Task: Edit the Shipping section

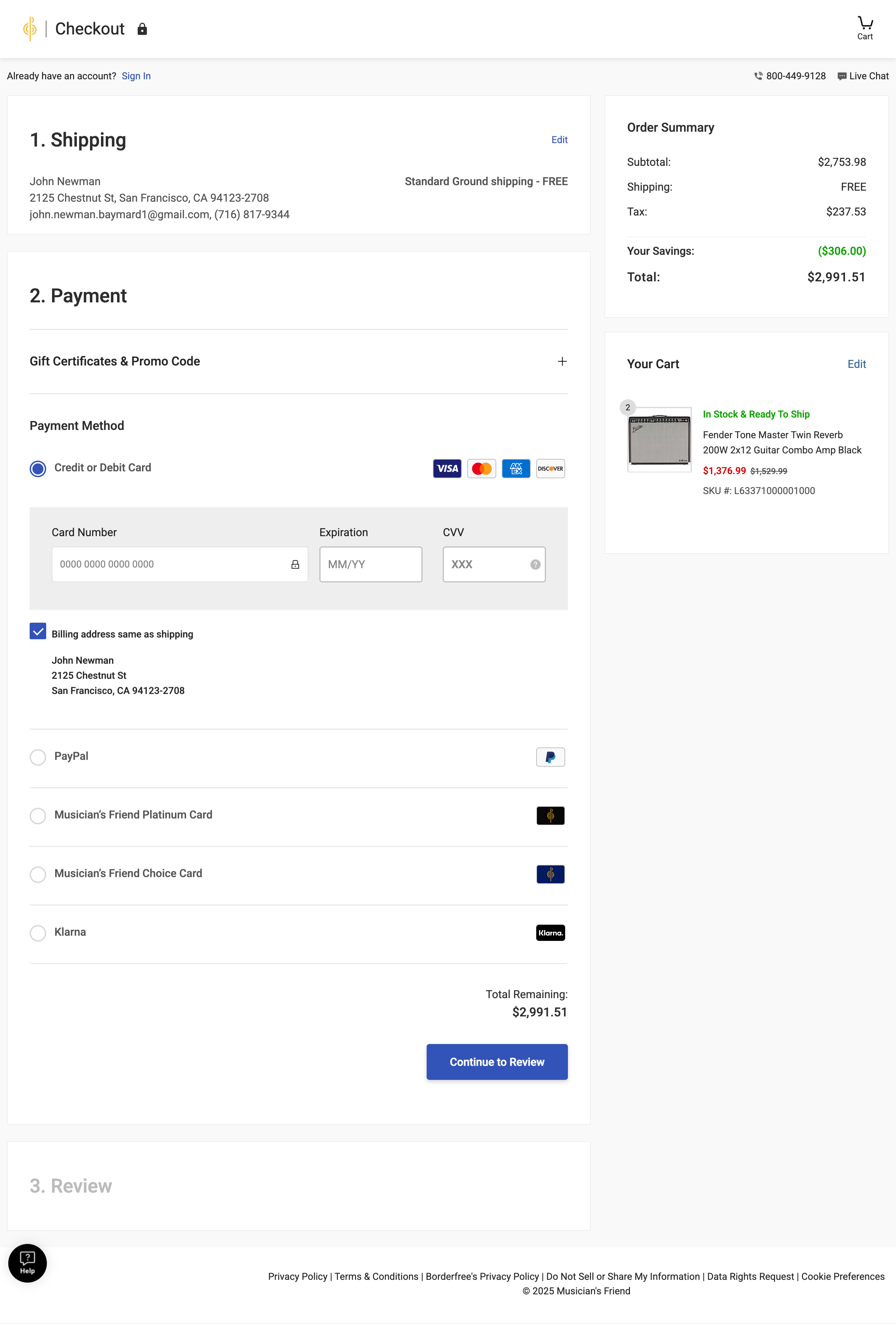Action: tap(559, 140)
